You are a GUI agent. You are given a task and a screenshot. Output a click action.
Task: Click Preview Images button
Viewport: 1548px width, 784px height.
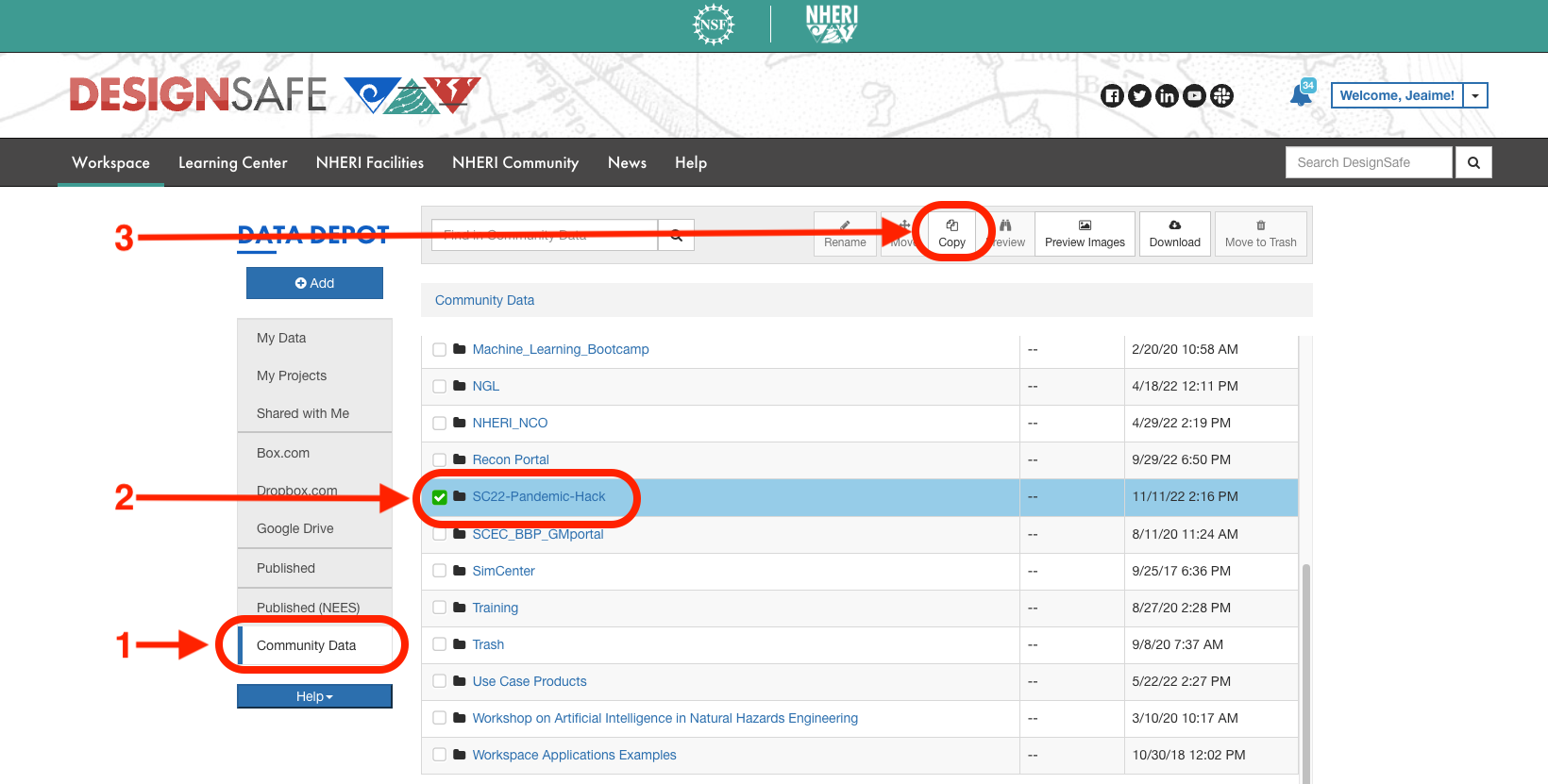click(x=1085, y=234)
